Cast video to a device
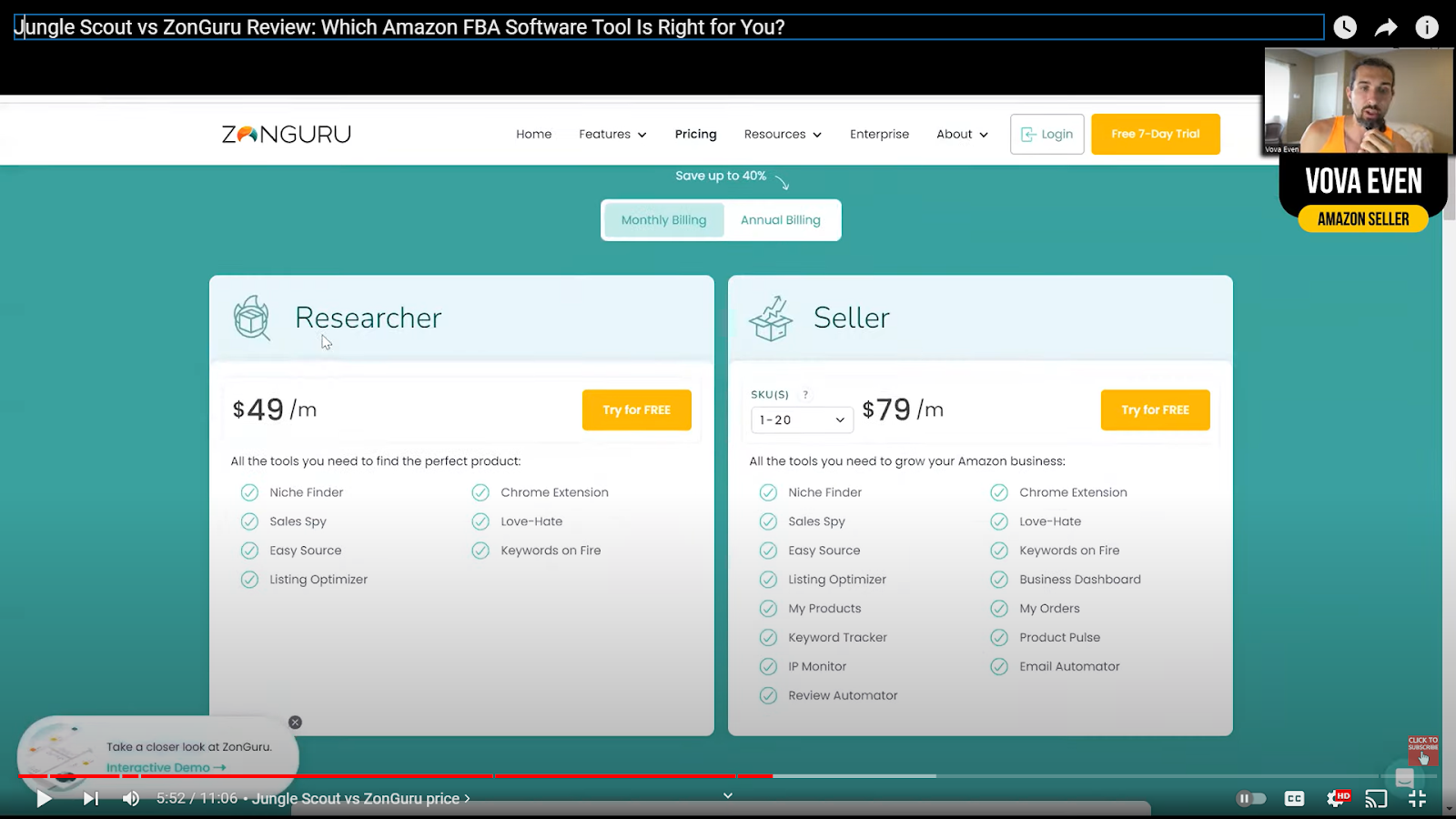This screenshot has height=819, width=1456. coord(1377,799)
